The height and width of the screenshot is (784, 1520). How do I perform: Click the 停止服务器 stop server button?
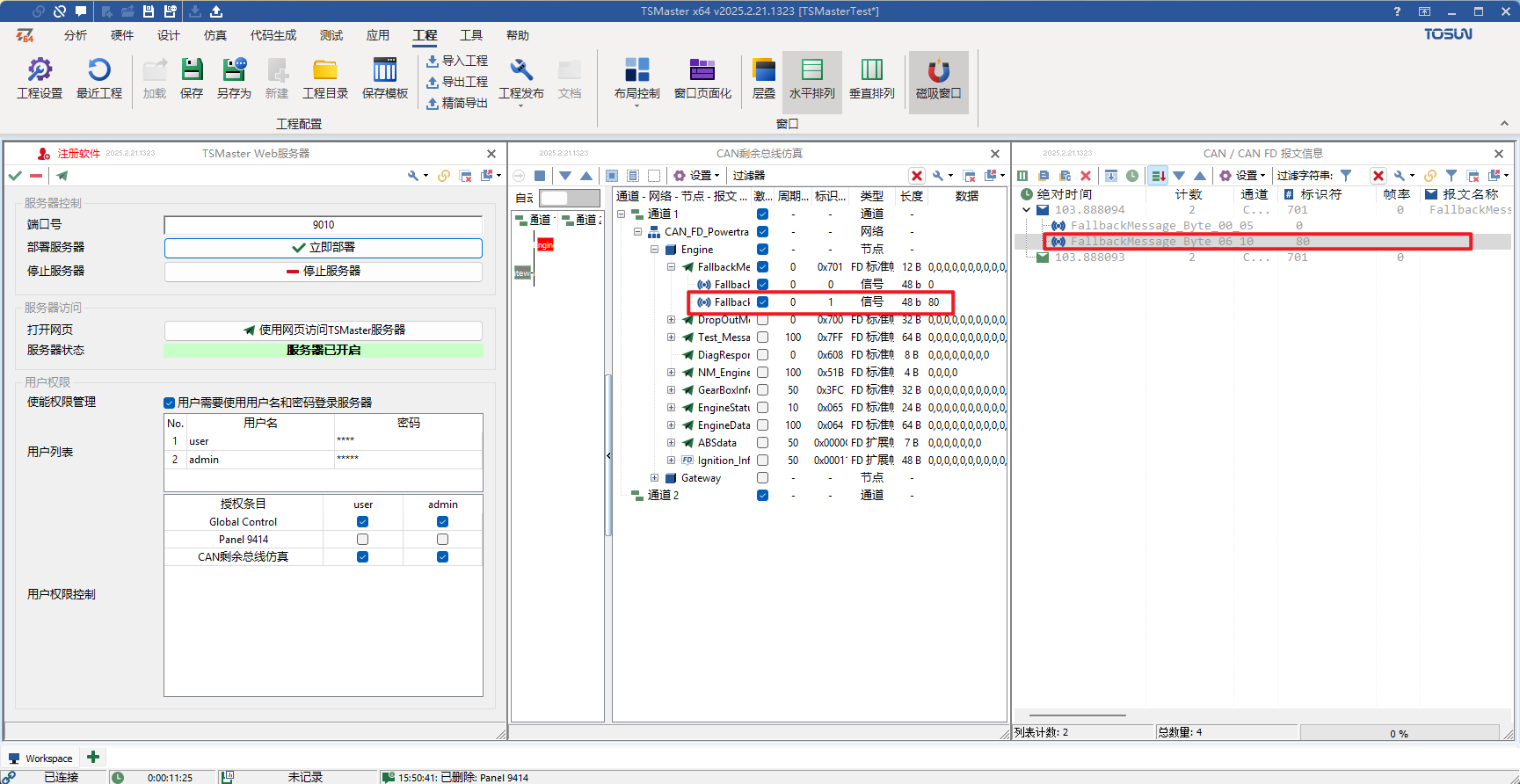[x=324, y=272]
